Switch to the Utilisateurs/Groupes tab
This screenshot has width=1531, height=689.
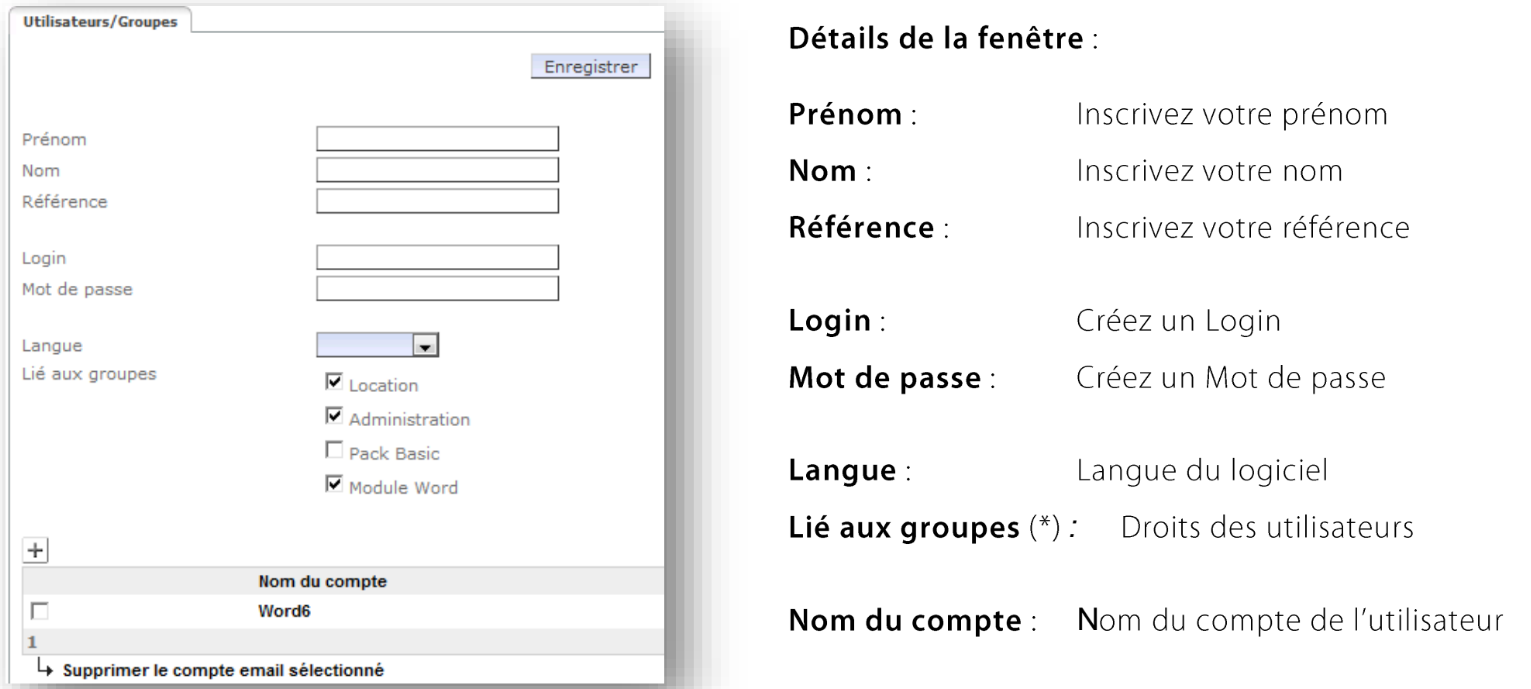[98, 22]
